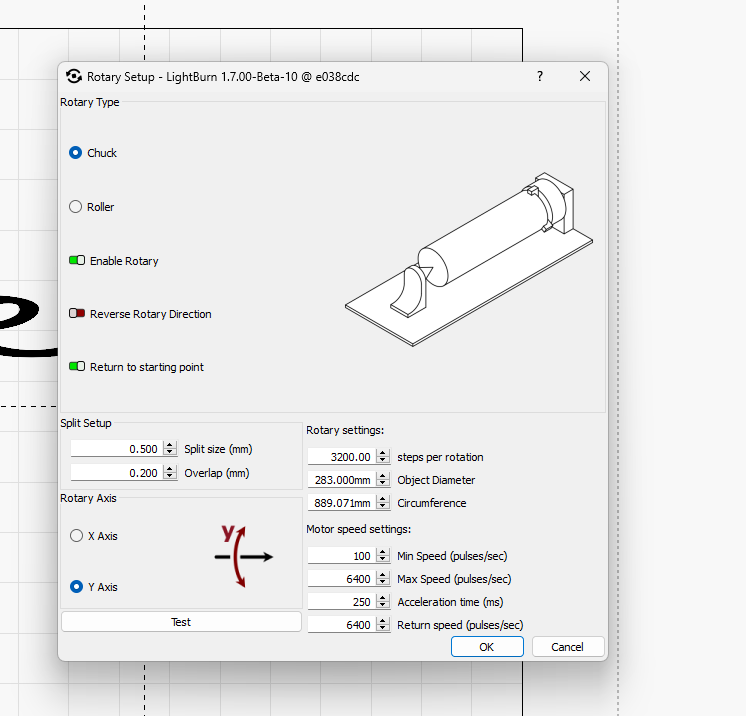
Task: Decrease Object Diameter with down arrow
Action: pyautogui.click(x=383, y=483)
